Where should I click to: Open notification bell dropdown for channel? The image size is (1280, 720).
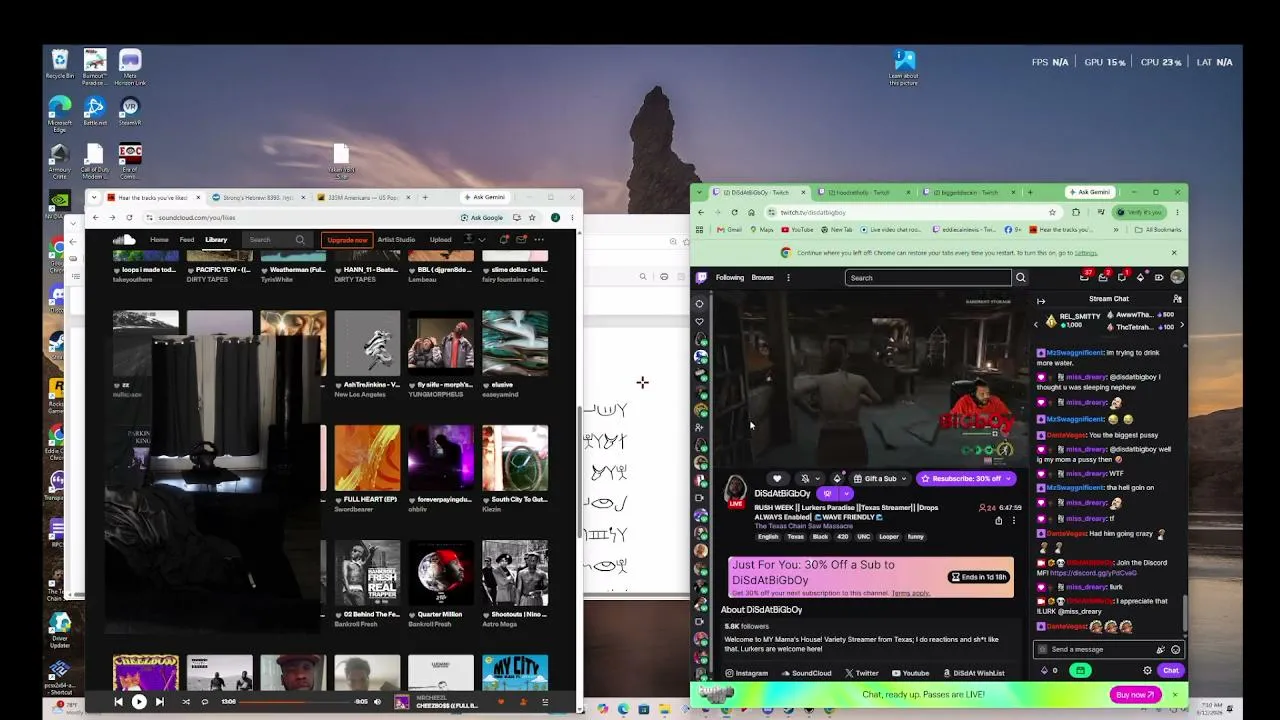click(x=810, y=478)
